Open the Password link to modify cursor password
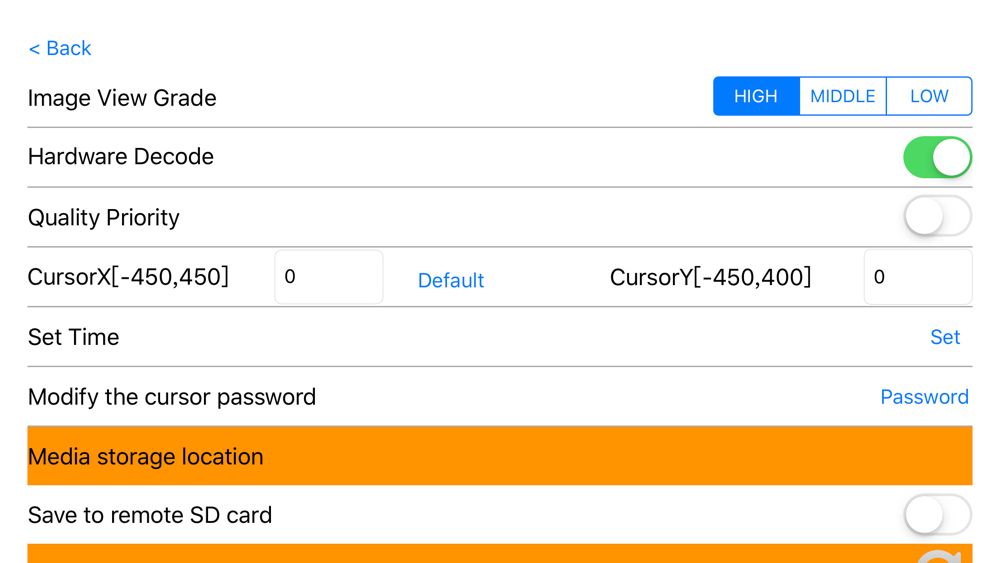The image size is (1000, 563). pyautogui.click(x=924, y=397)
